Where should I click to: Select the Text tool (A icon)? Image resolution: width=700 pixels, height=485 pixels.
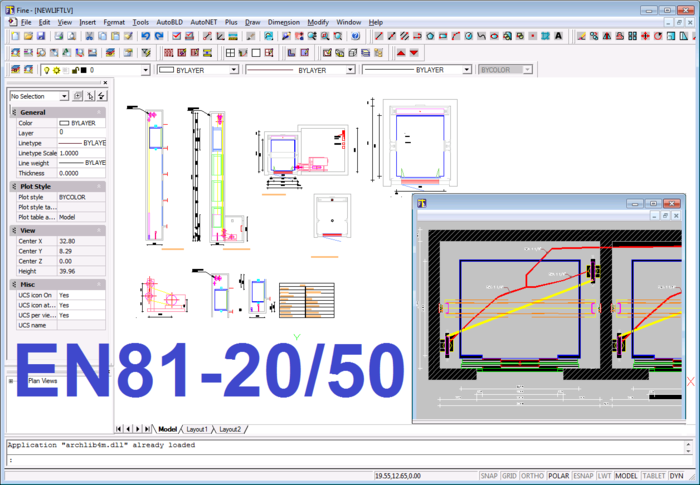click(558, 36)
